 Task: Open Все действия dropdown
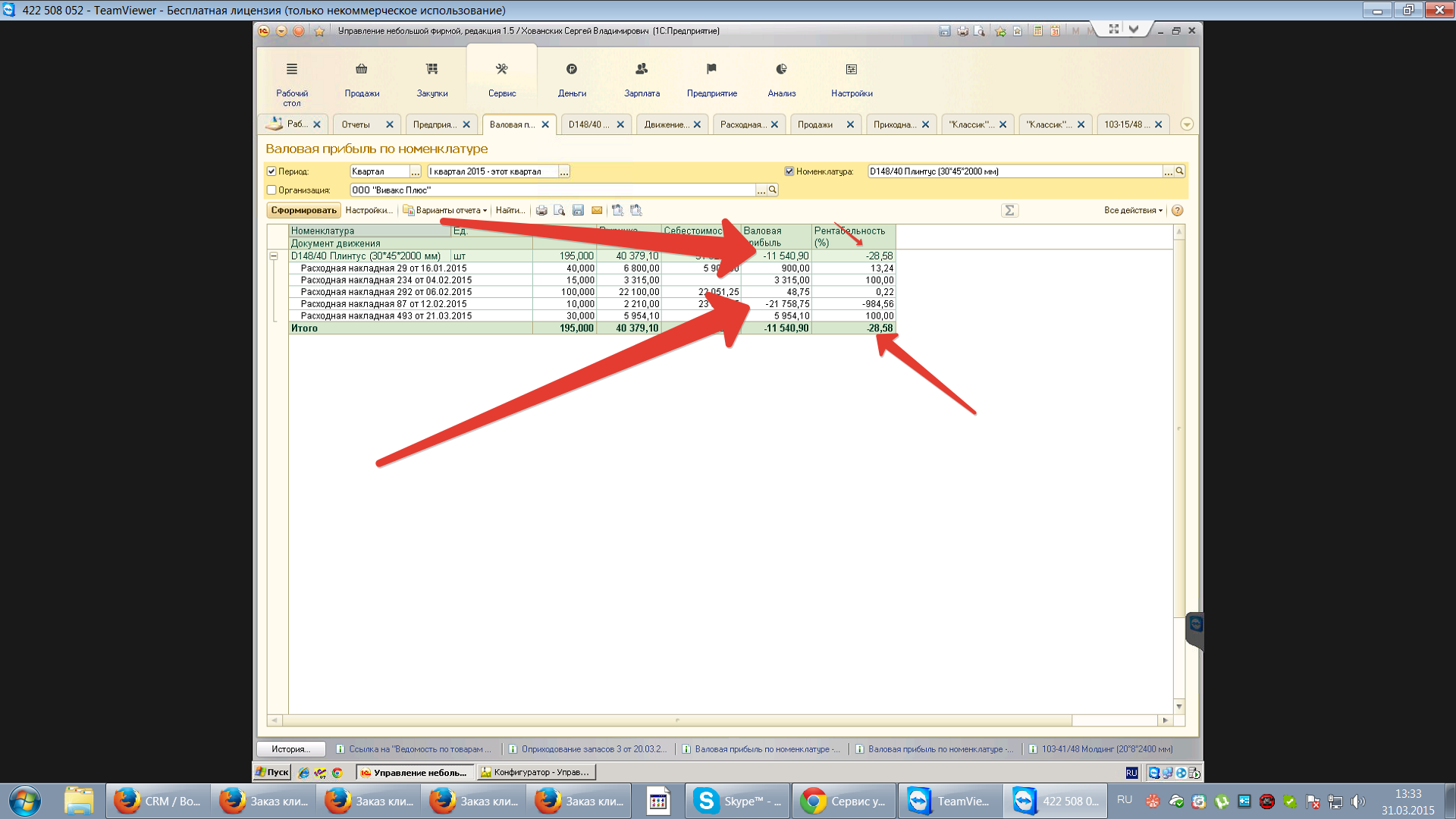coord(1133,211)
